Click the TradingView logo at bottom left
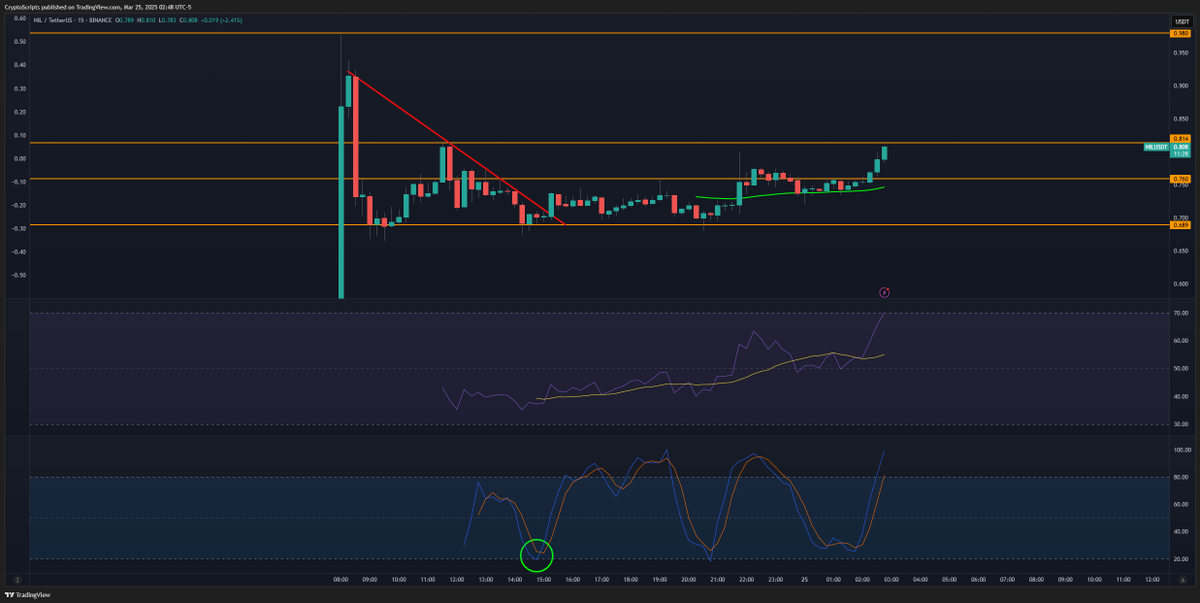 tap(27, 595)
